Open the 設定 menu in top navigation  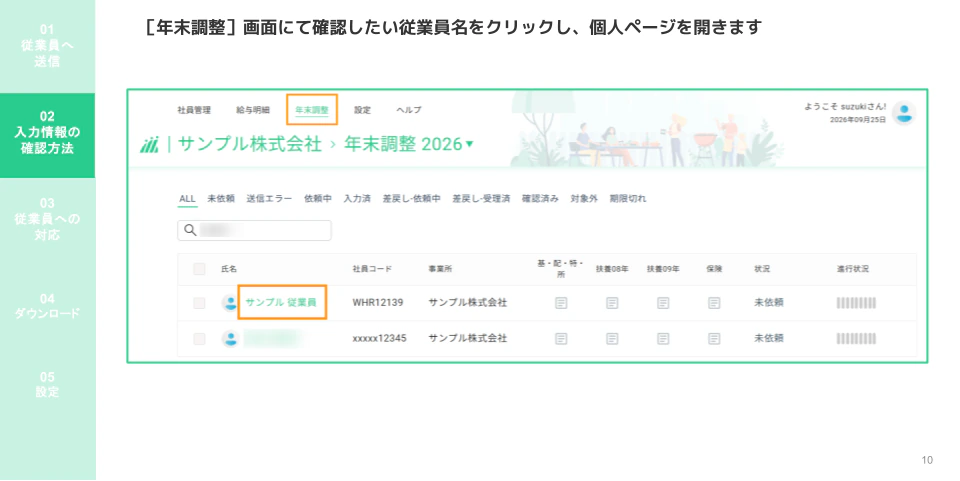[x=362, y=110]
